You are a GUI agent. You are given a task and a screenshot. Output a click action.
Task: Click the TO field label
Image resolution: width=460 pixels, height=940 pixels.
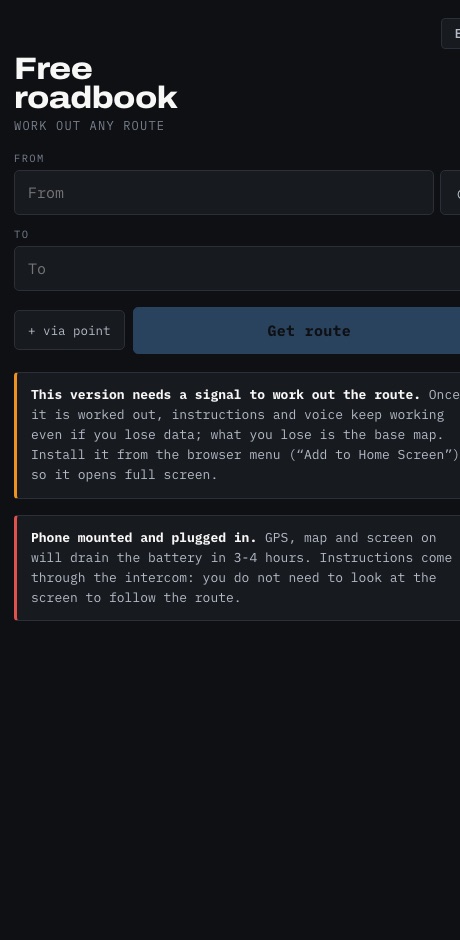tap(22, 234)
